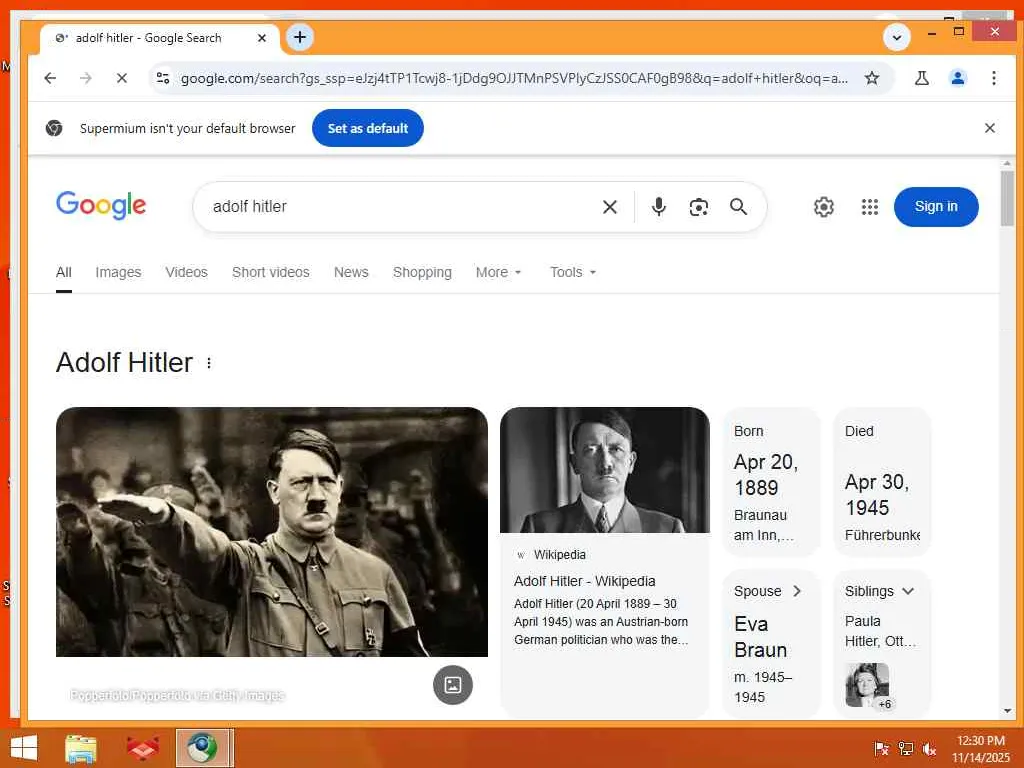Open Action Center flag in tray

[x=881, y=748]
